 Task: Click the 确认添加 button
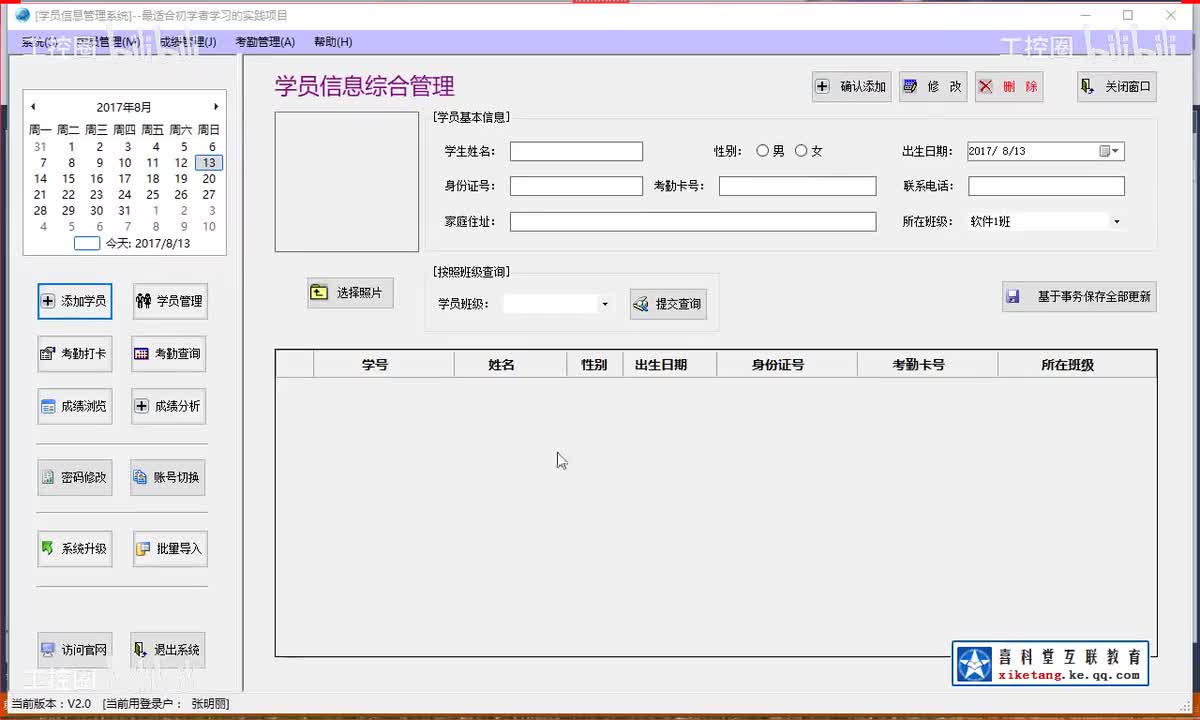pos(851,87)
